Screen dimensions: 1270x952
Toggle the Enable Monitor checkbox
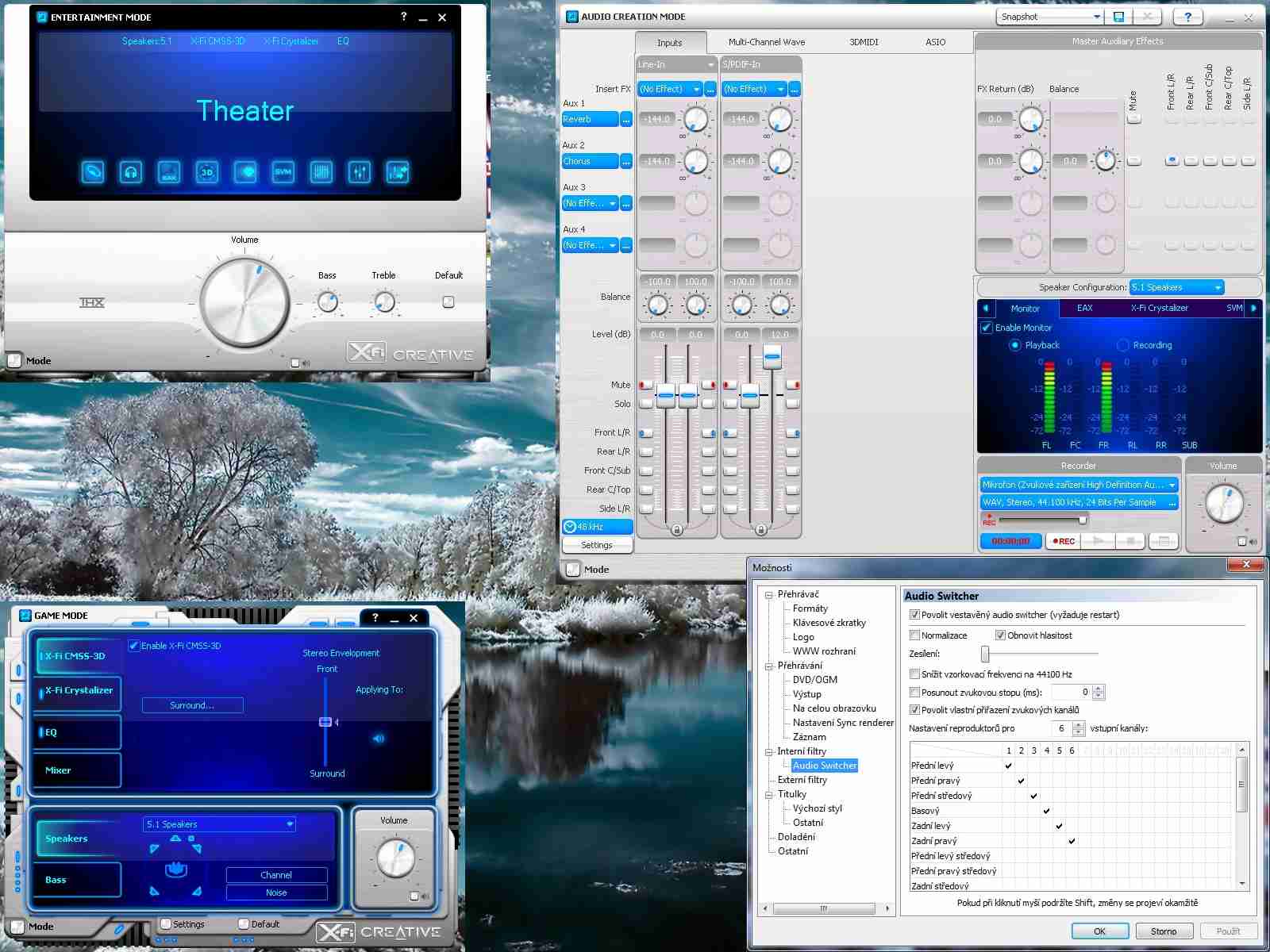pos(987,328)
